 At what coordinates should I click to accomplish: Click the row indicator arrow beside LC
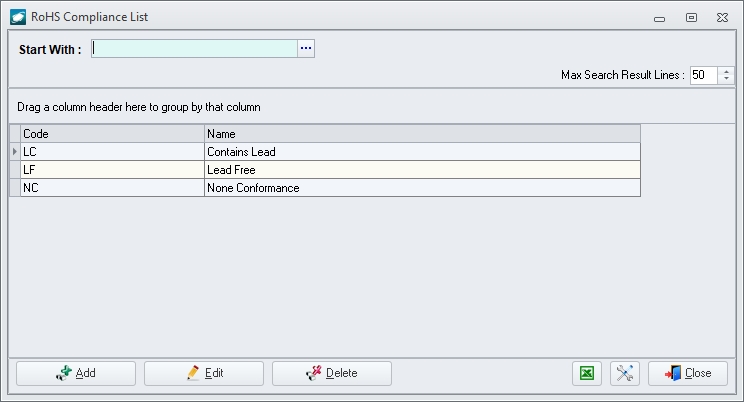[15, 152]
